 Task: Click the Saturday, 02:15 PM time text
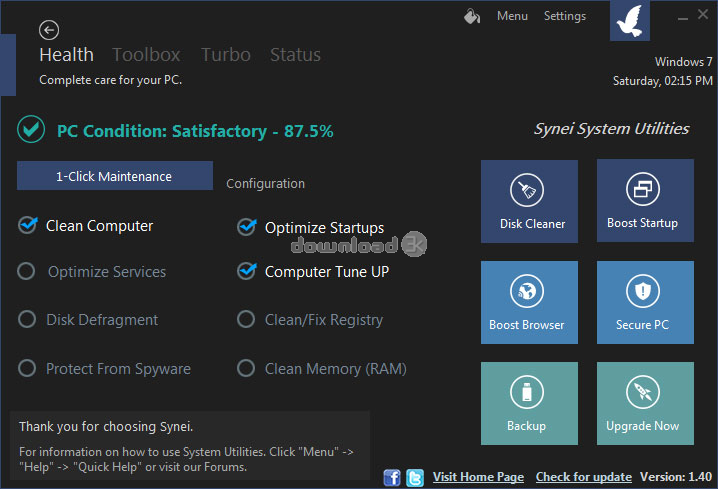click(x=663, y=81)
